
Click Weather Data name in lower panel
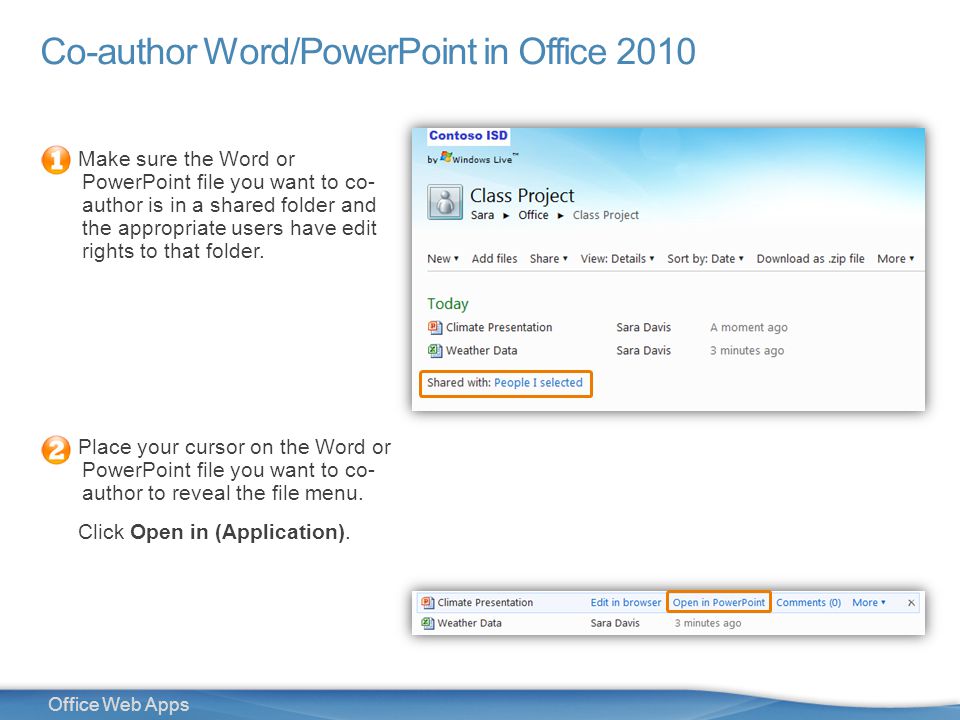[x=469, y=623]
